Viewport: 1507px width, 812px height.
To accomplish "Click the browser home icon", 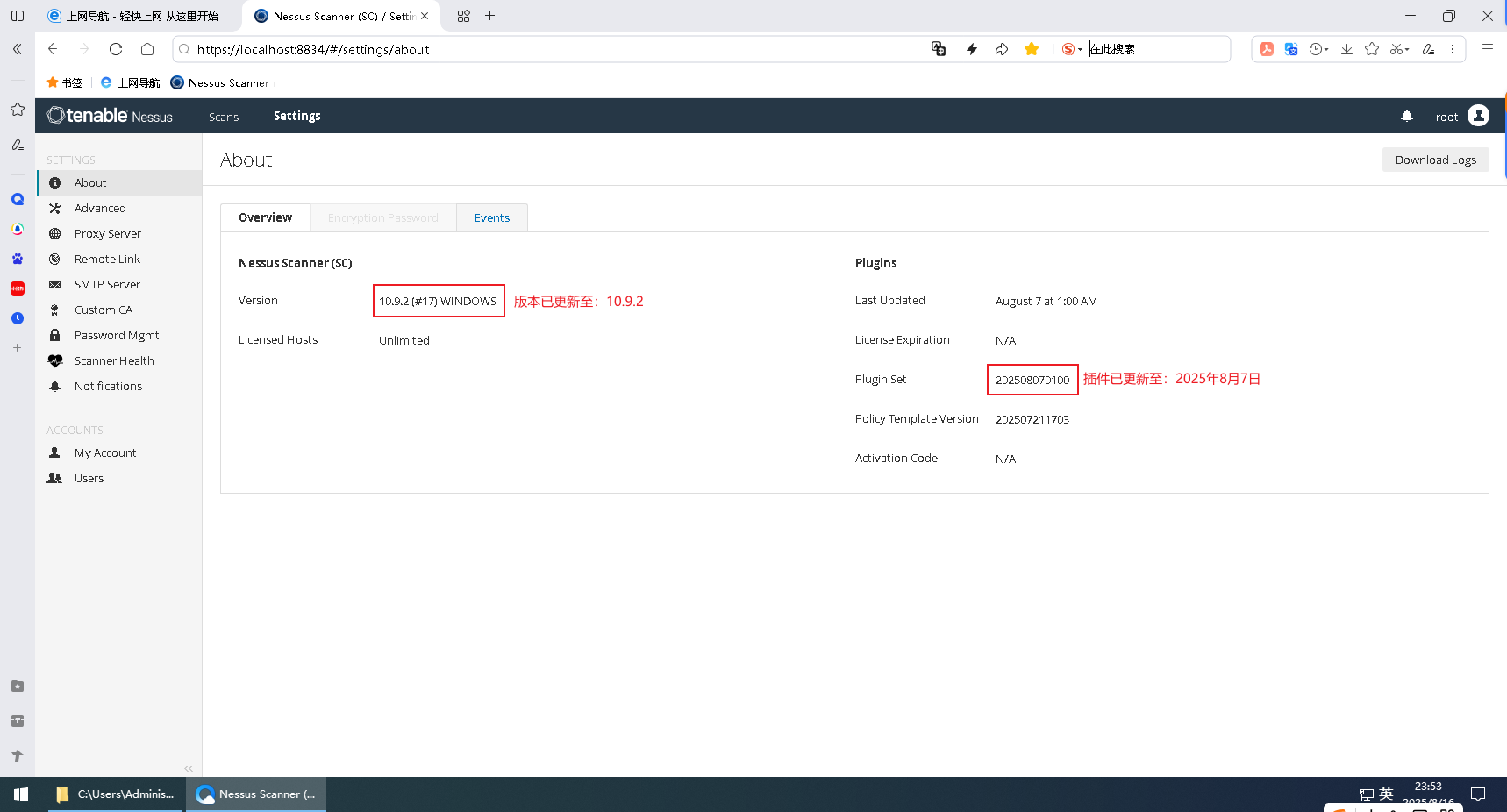I will [147, 49].
